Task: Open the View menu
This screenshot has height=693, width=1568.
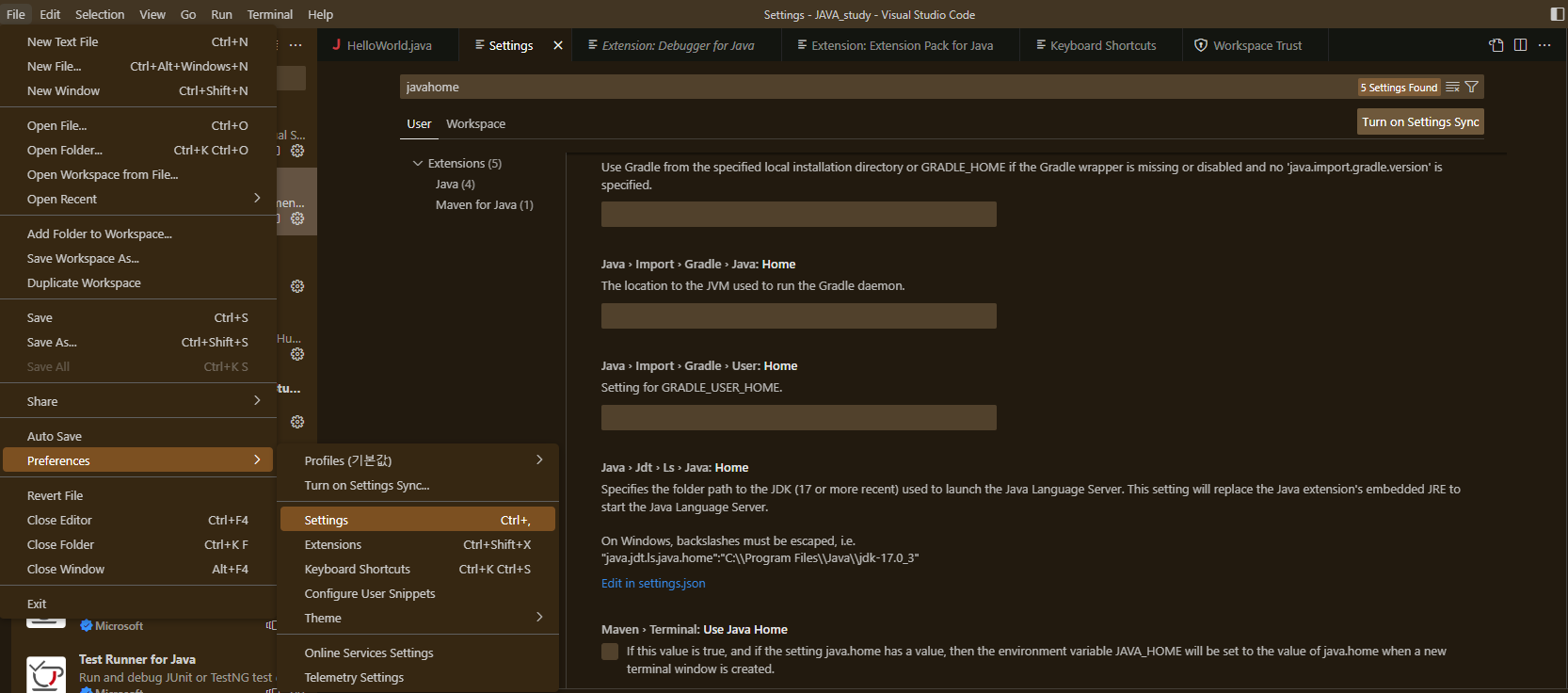Action: [152, 14]
